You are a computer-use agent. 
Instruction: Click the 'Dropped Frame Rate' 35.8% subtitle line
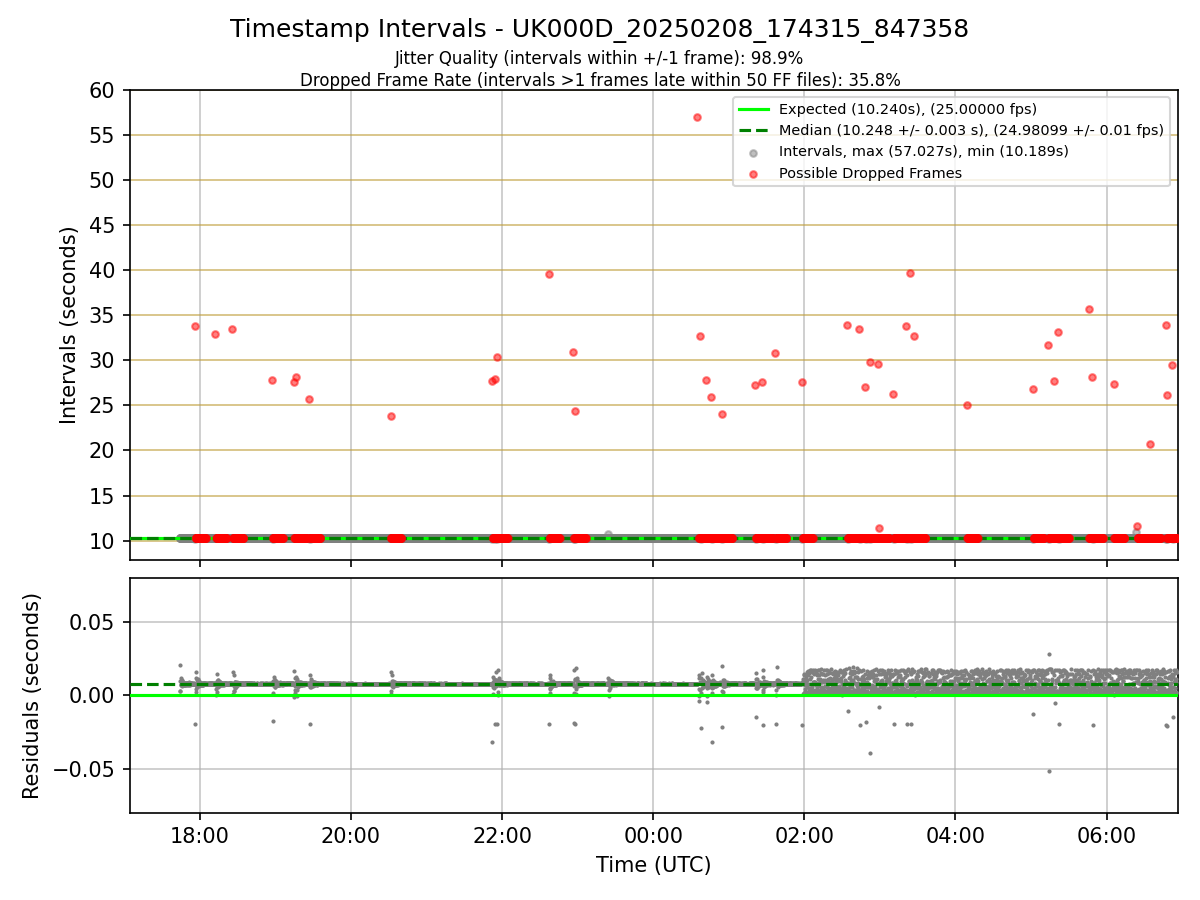coord(600,80)
